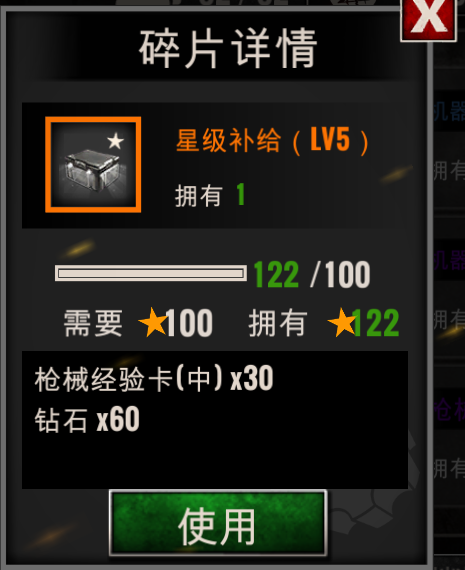Click the white star on the crate thumbnail
Image resolution: width=465 pixels, height=570 pixels.
click(116, 141)
